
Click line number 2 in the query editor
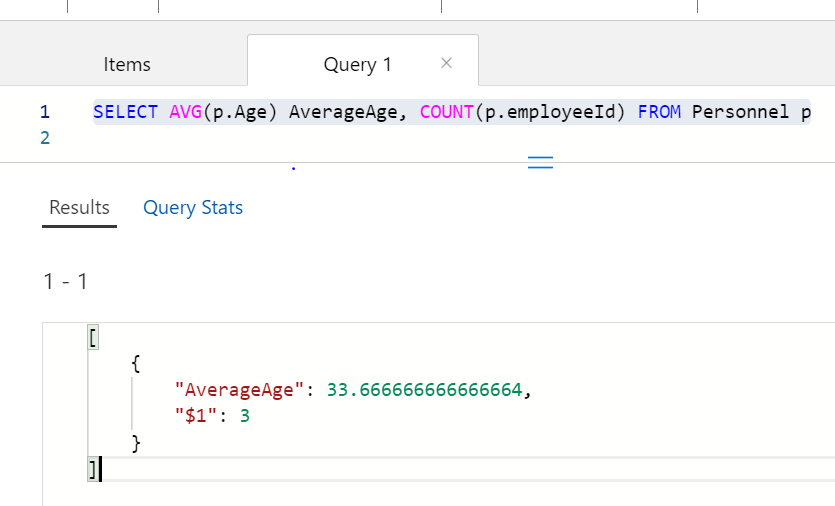click(x=45, y=138)
